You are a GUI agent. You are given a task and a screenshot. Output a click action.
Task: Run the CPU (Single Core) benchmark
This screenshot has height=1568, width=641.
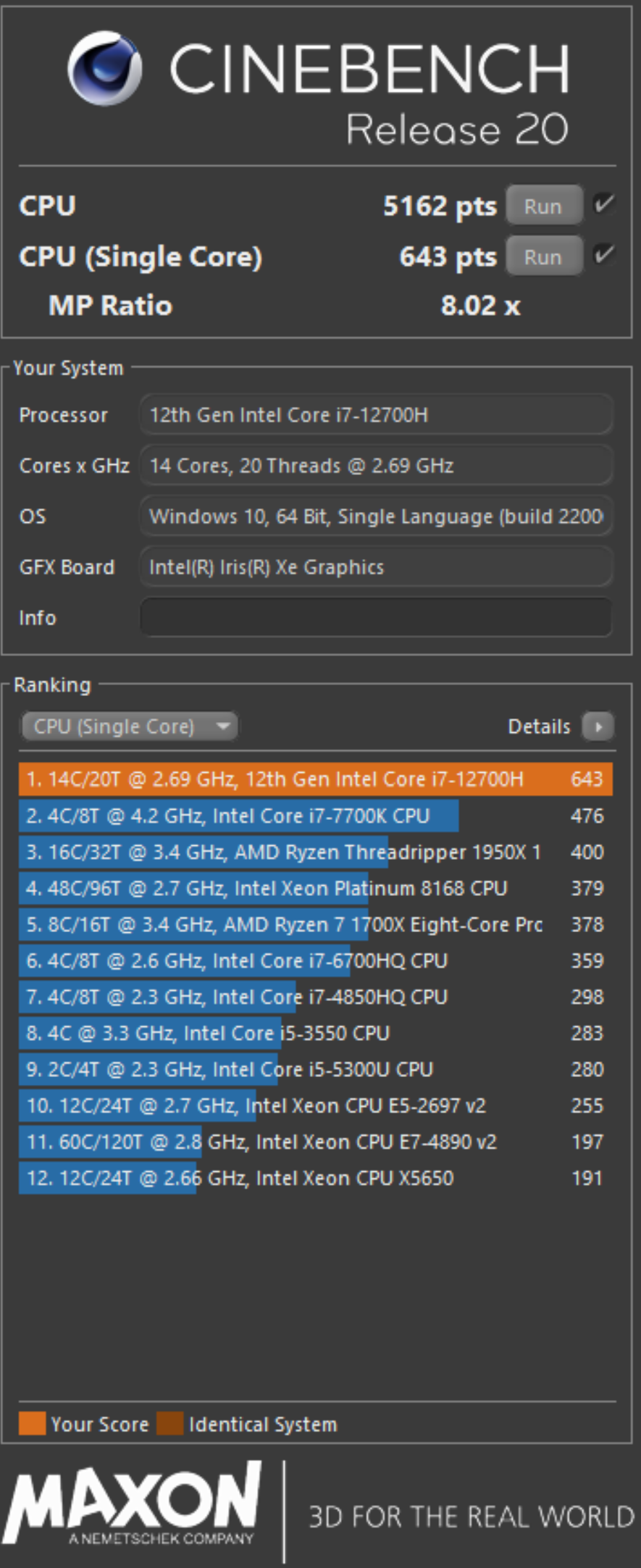coord(544,256)
